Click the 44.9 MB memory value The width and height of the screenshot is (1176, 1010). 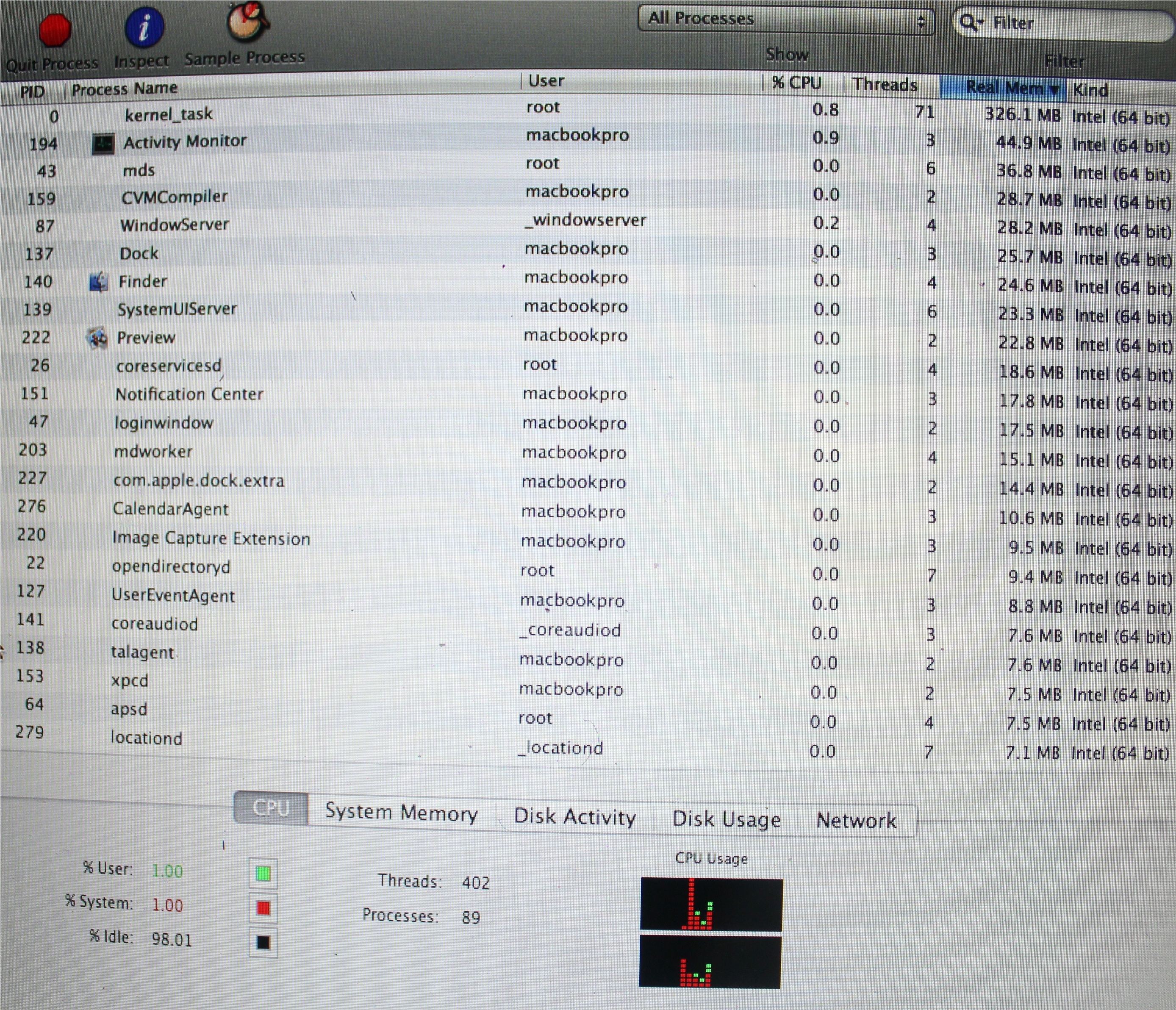pyautogui.click(x=1029, y=143)
